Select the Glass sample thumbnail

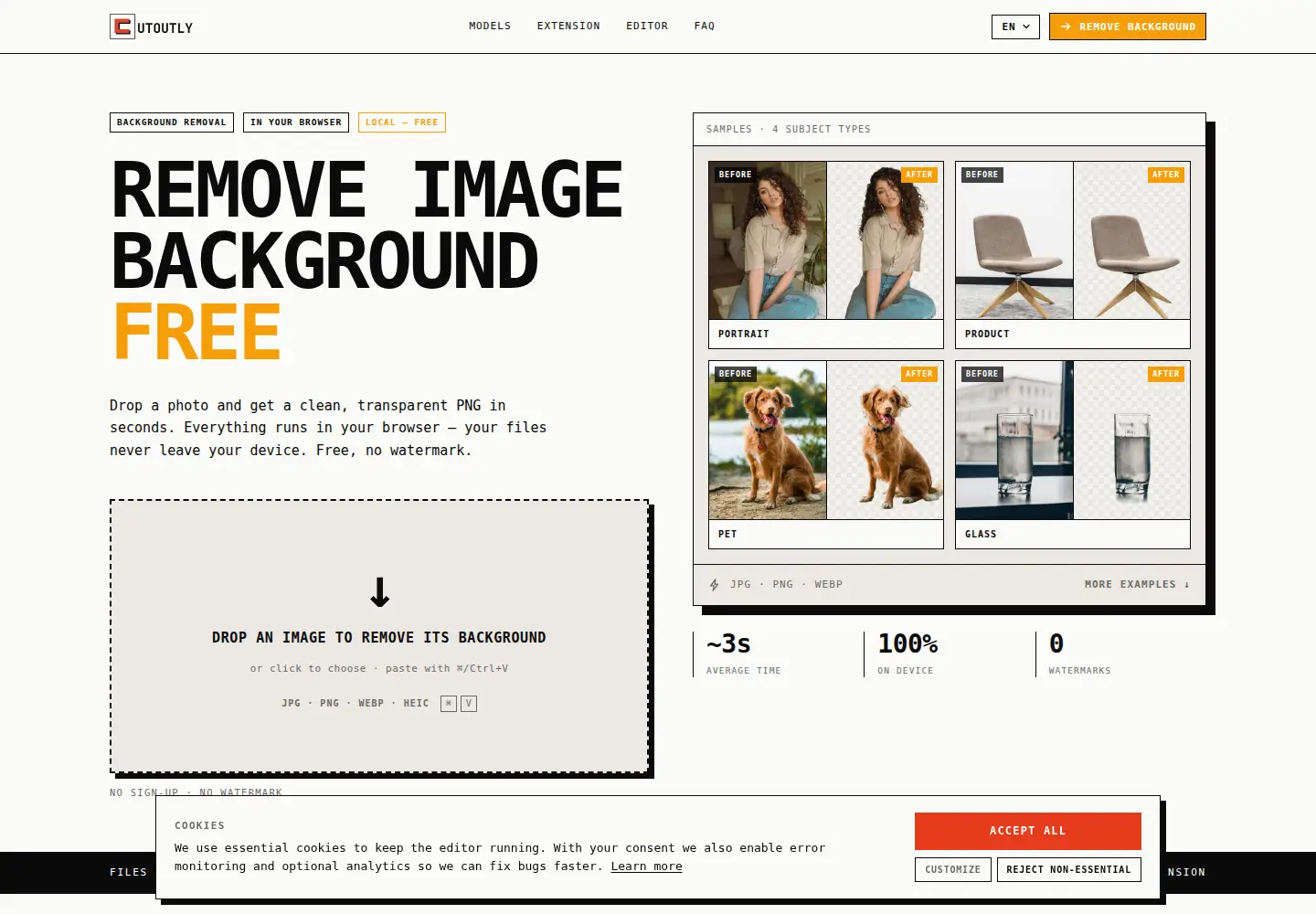tap(1073, 455)
